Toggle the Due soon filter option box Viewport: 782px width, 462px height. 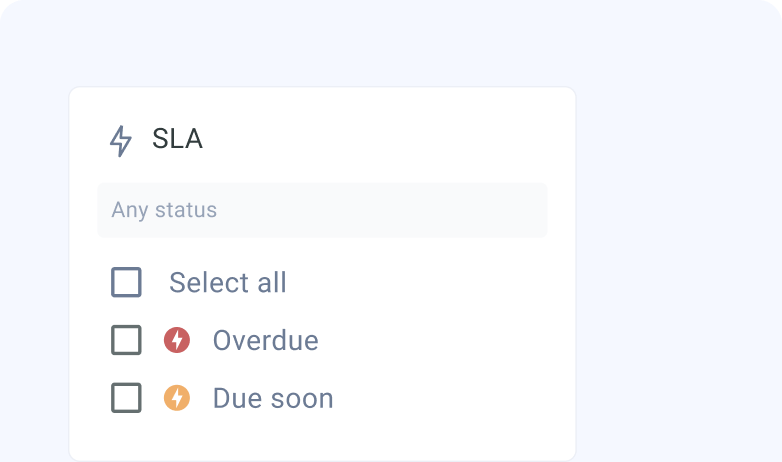coord(126,398)
